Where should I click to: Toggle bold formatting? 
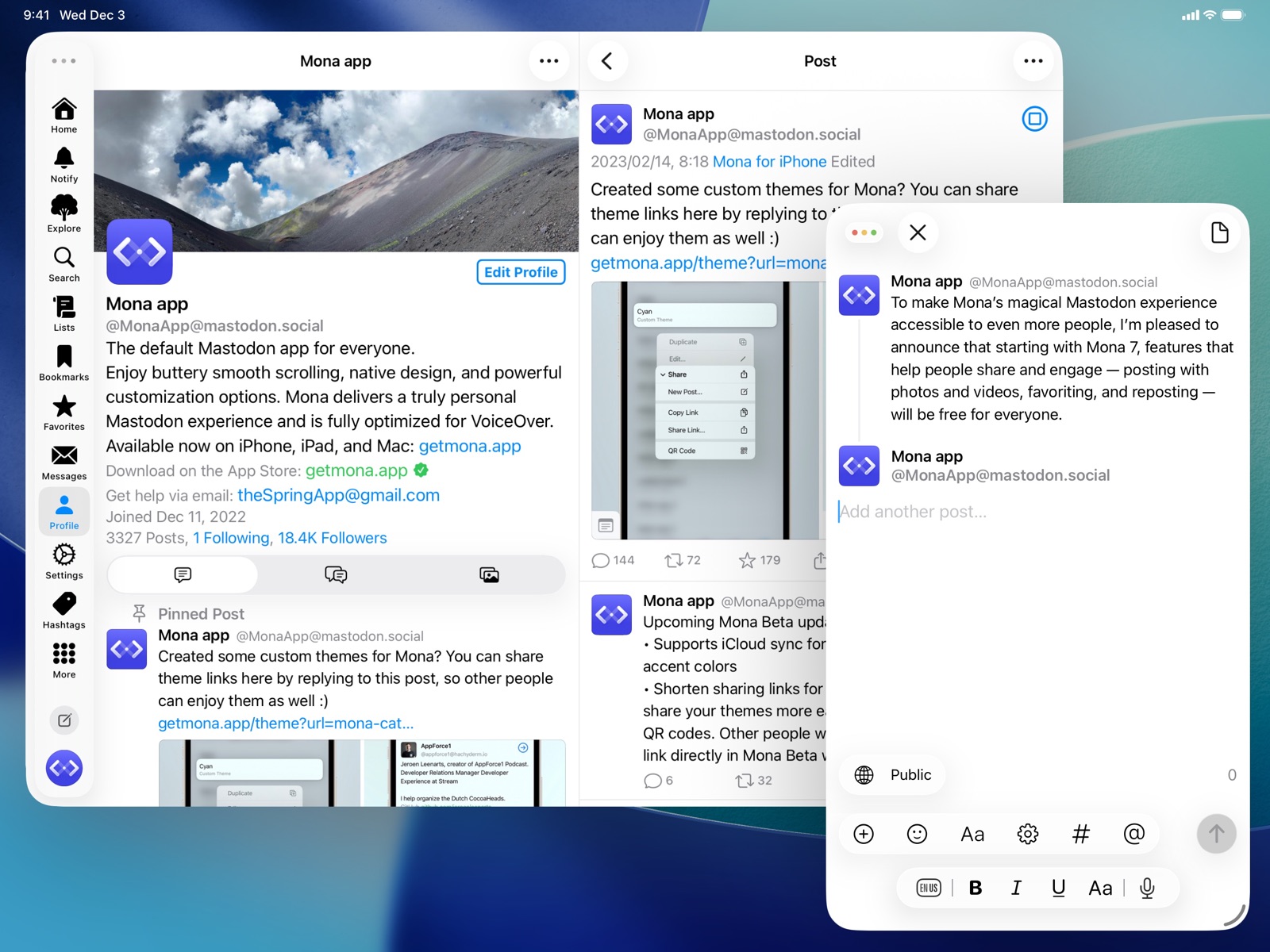pyautogui.click(x=976, y=888)
